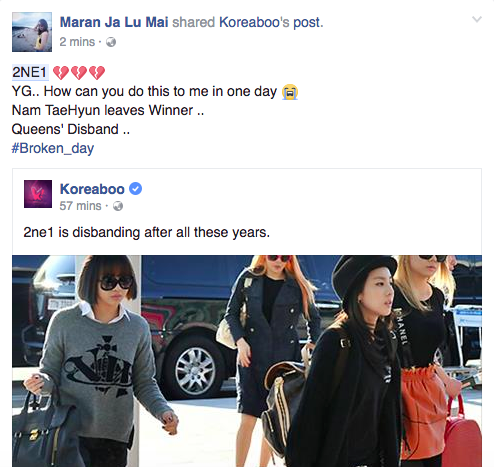The image size is (494, 467).
Task: Open the Koreaboo page name link
Action: (x=92, y=189)
